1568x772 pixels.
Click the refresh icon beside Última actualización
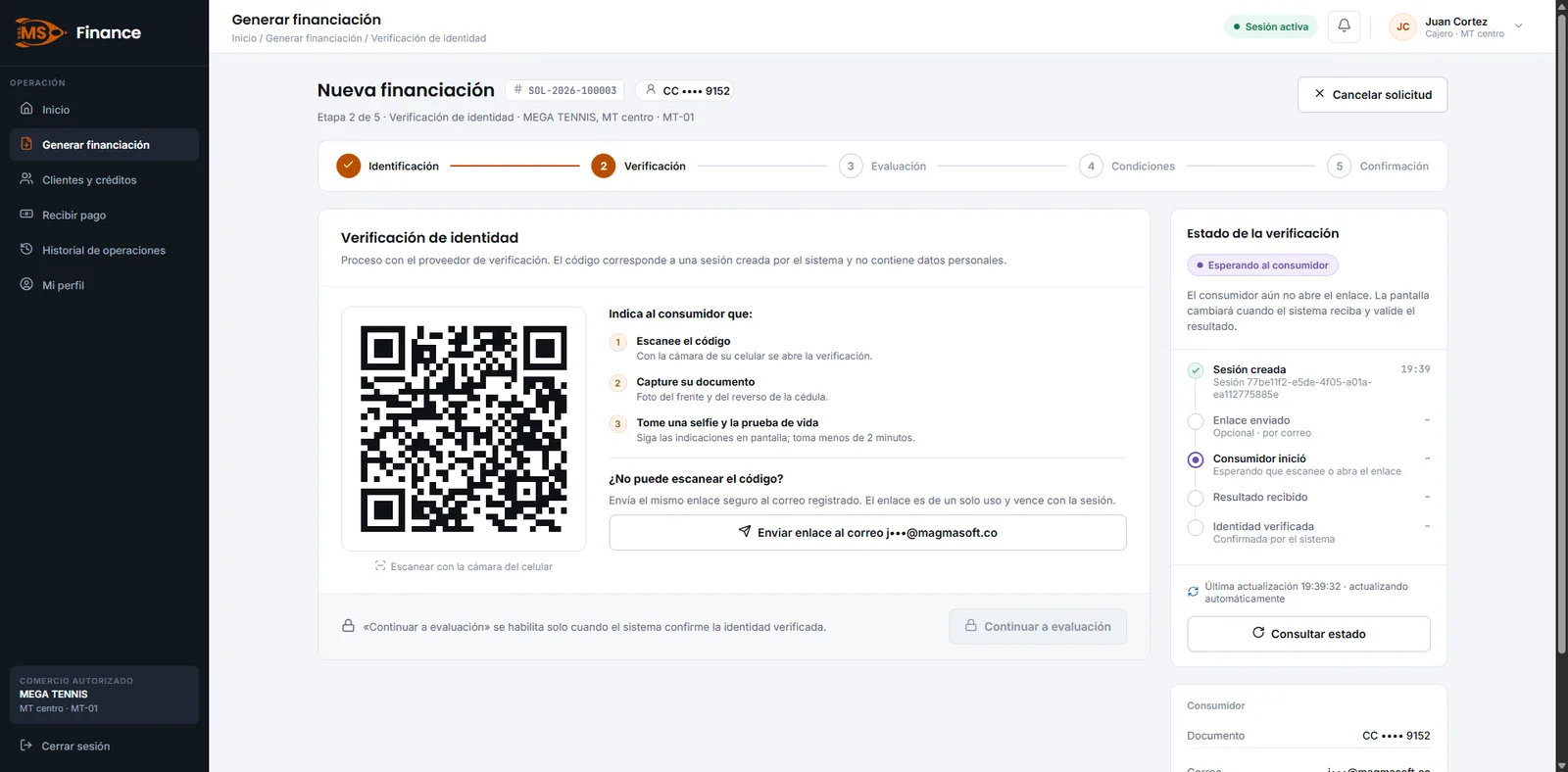click(1193, 592)
